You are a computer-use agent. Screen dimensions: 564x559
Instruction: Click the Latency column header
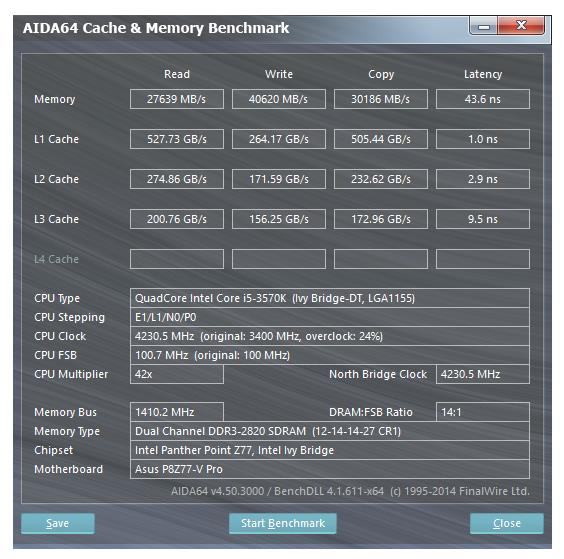click(483, 74)
